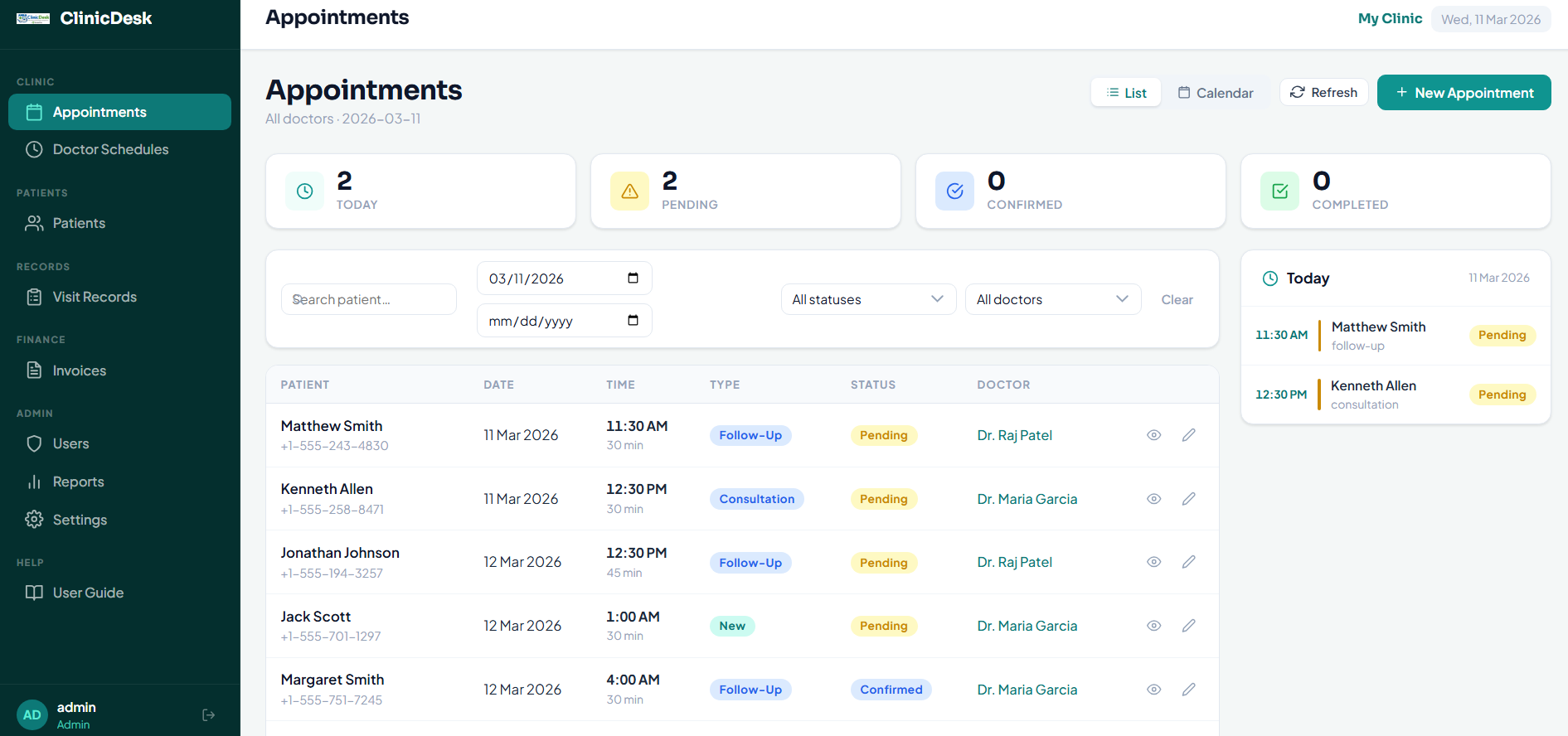Click edit pencil for Matthew Smith appointment
This screenshot has height=736, width=1568.
coord(1188,435)
